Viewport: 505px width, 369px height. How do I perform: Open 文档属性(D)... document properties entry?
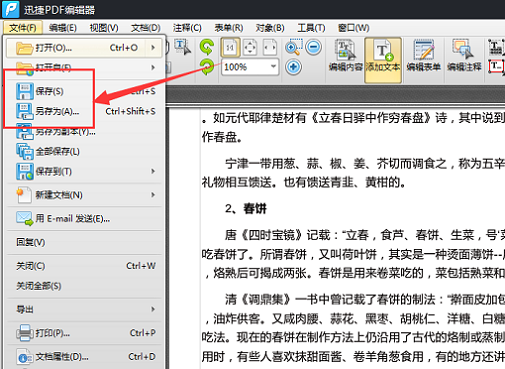pyautogui.click(x=85, y=357)
